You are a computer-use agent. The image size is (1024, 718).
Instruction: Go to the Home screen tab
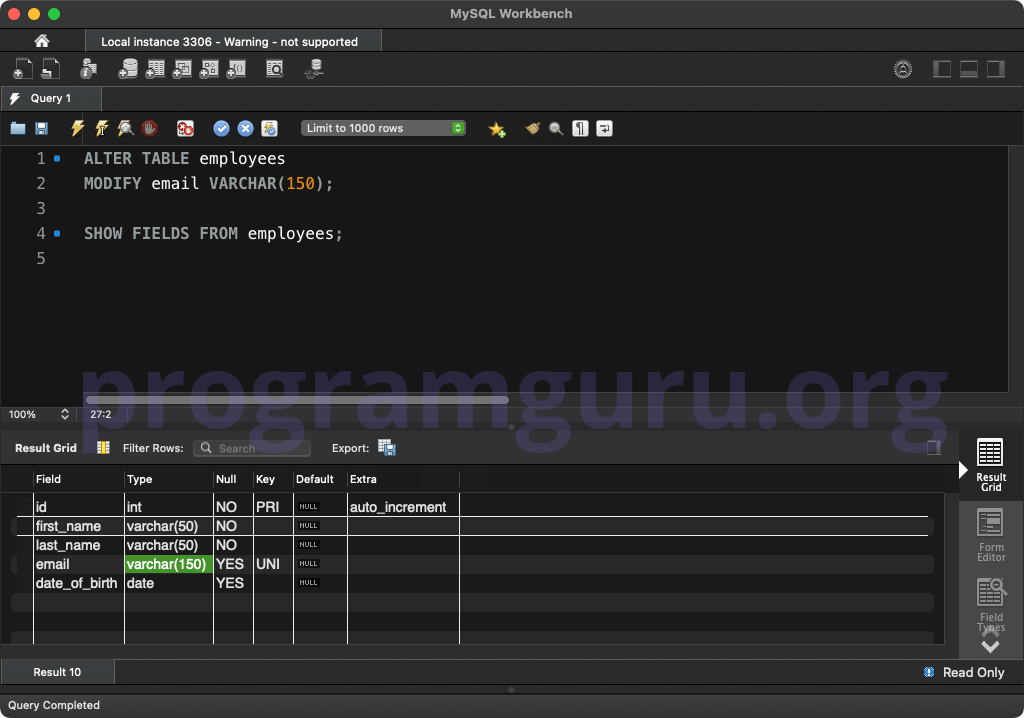[x=42, y=41]
